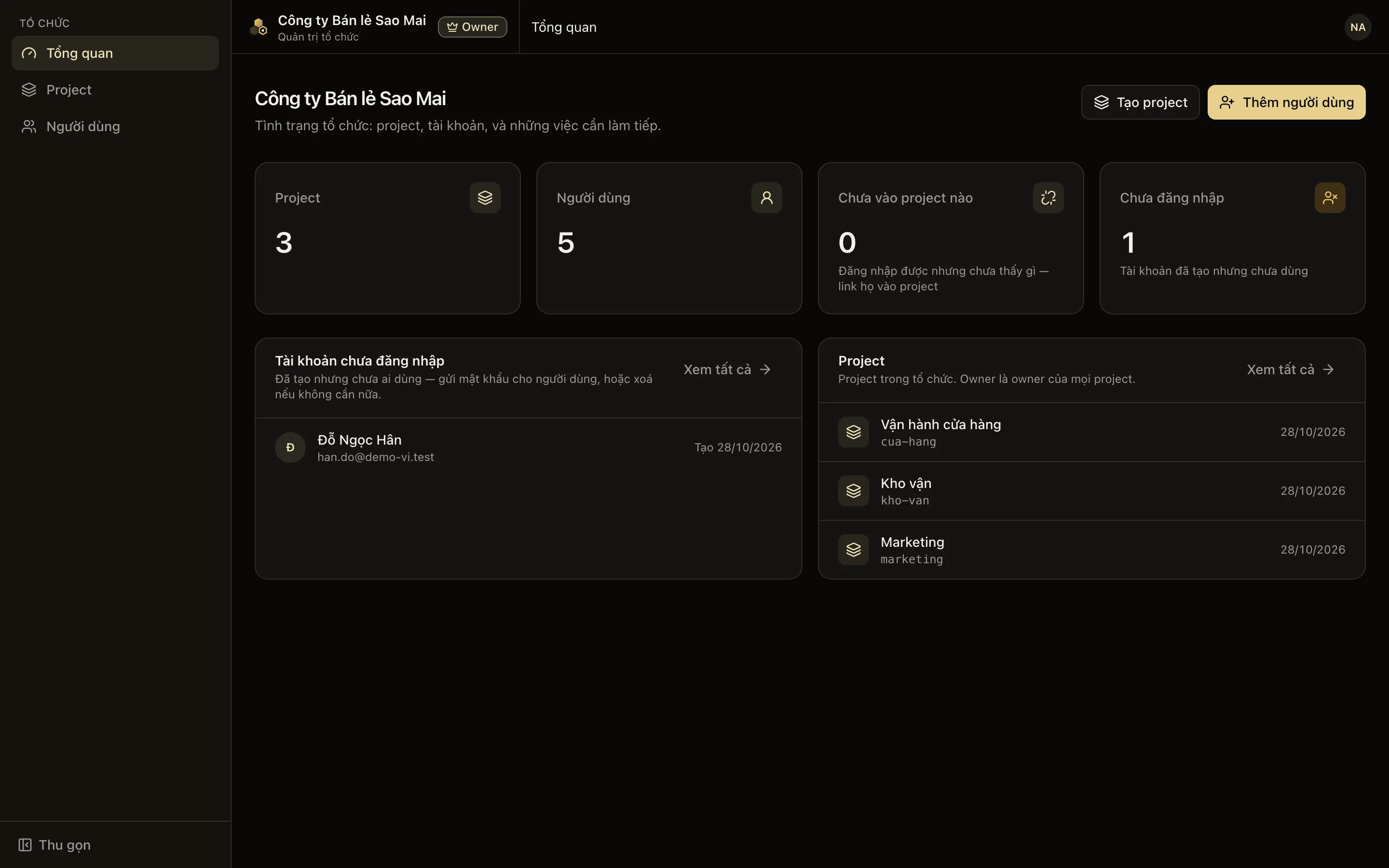Screen dimensions: 1389x868
Task: Open the Vận hành cửa hàng project
Action: point(1092,432)
